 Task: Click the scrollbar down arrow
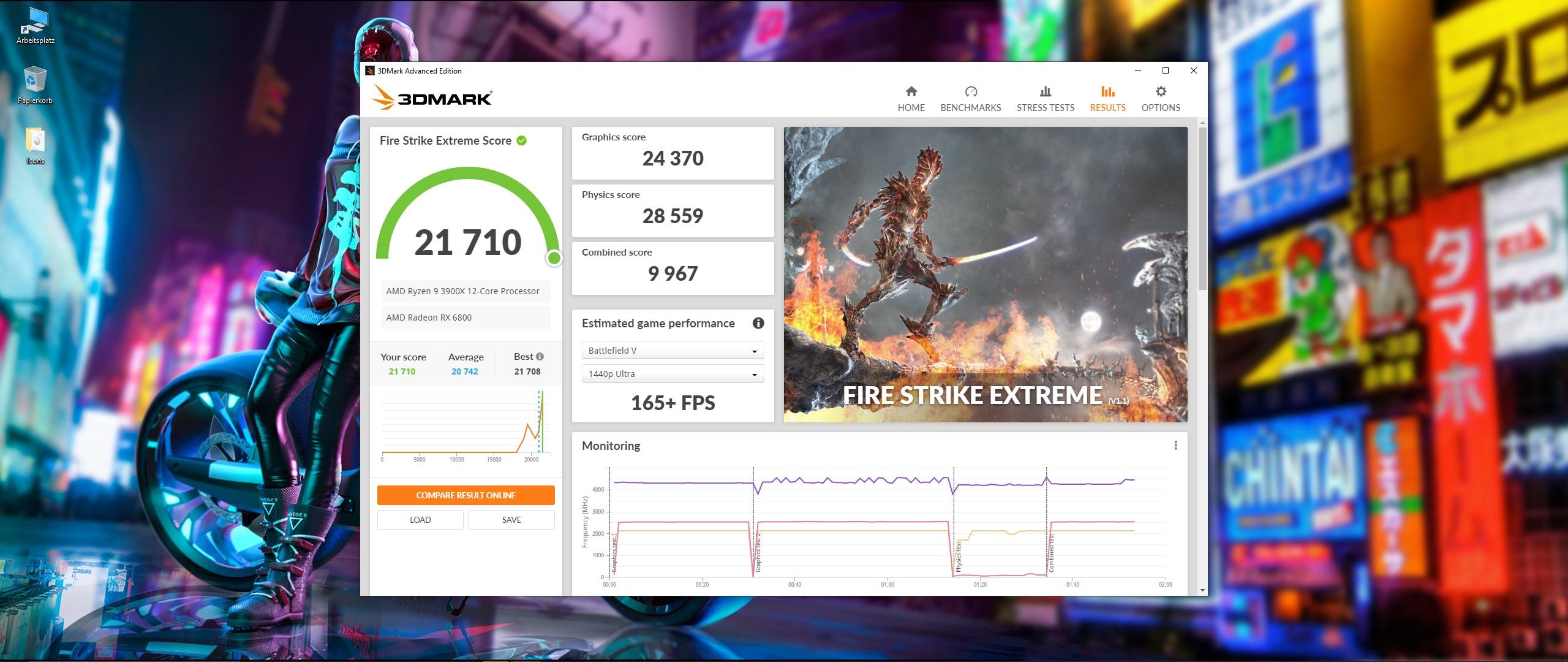click(1202, 590)
